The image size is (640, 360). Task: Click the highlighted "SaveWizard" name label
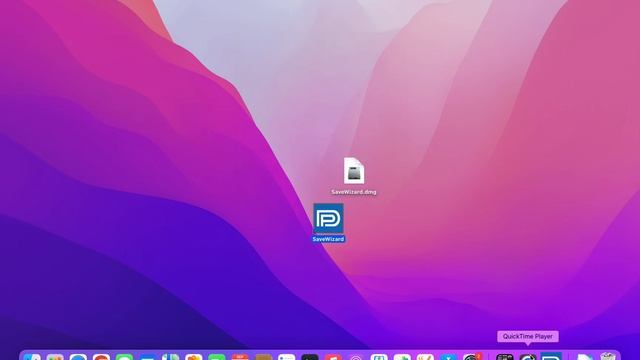pos(329,239)
